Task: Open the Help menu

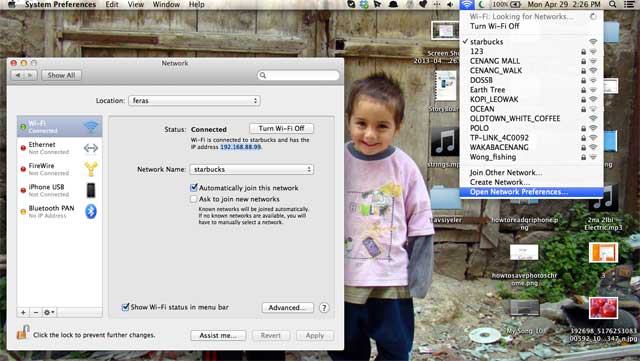Action: tap(196, 4)
